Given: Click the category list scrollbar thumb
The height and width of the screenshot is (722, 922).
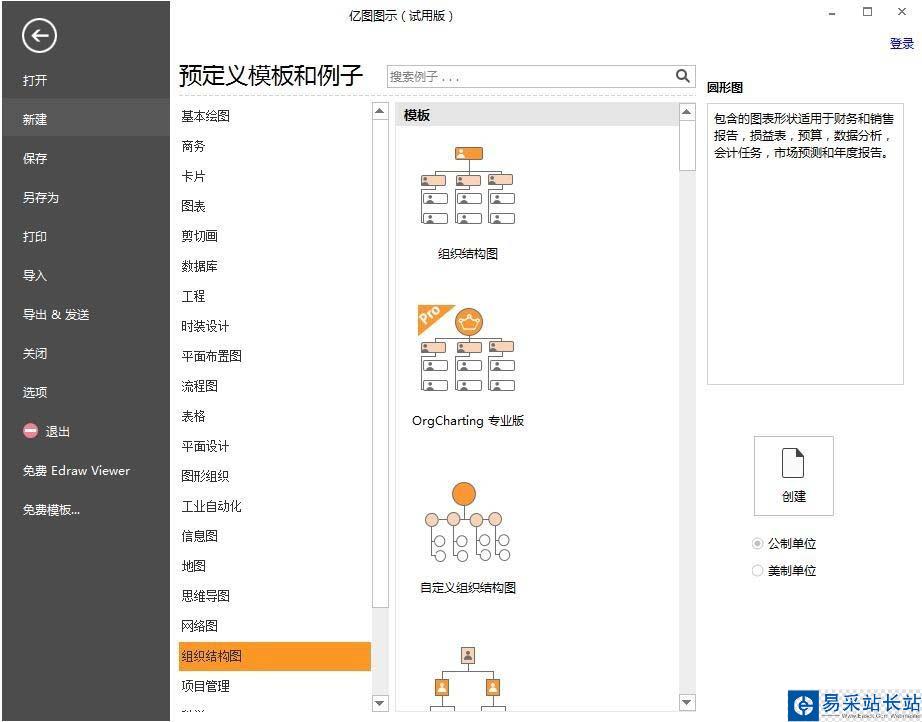Looking at the screenshot, I should tap(380, 365).
